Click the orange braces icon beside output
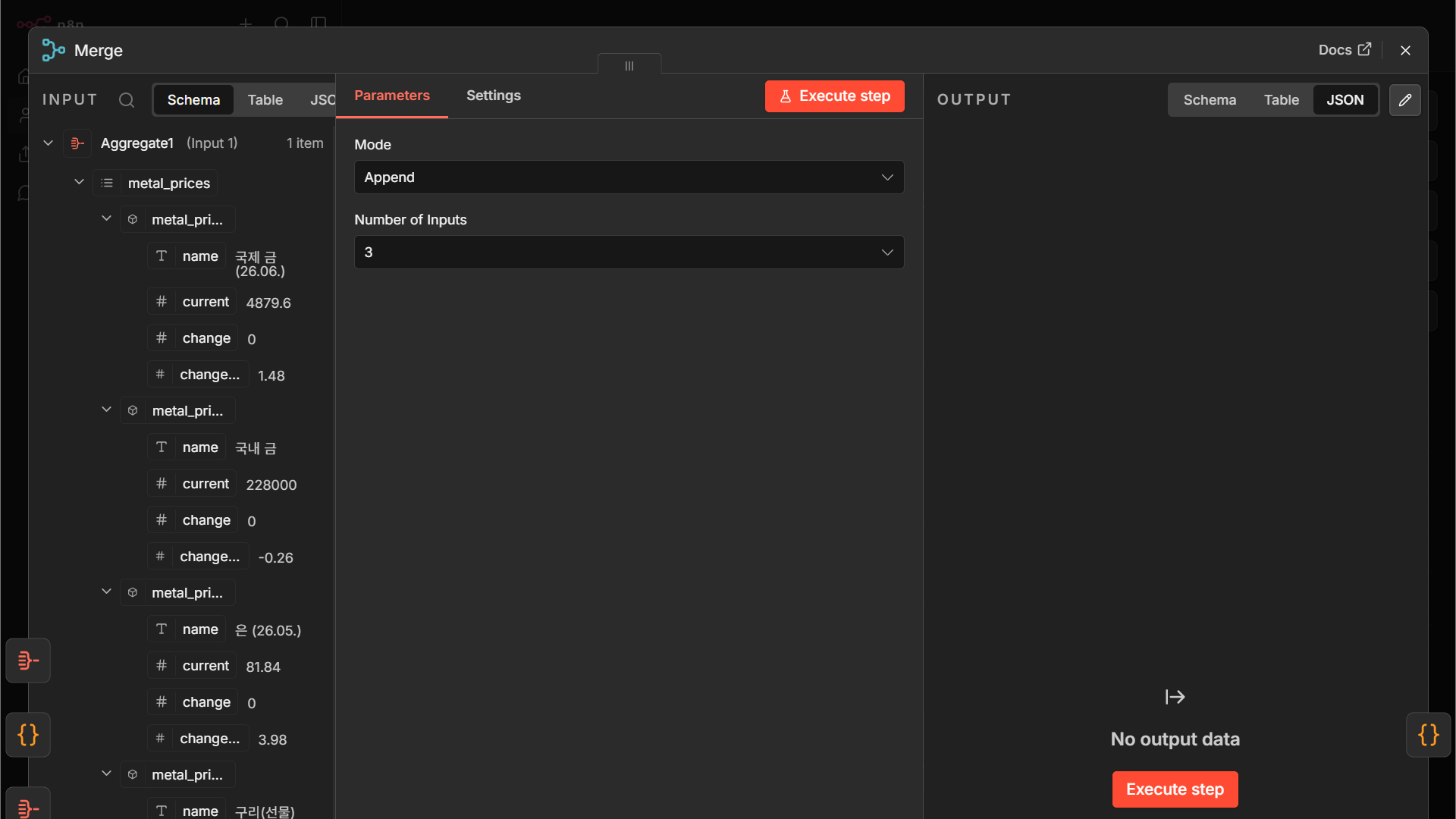 [x=1428, y=735]
